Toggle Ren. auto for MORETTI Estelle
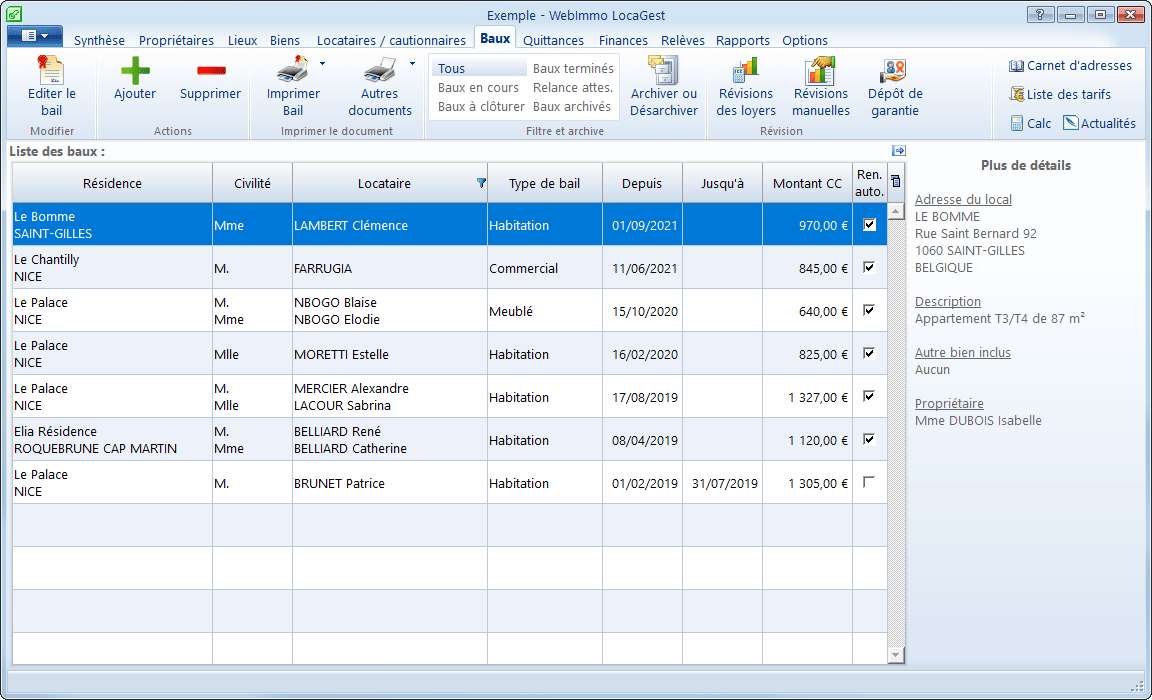Viewport: 1152px width, 700px height. 869,353
